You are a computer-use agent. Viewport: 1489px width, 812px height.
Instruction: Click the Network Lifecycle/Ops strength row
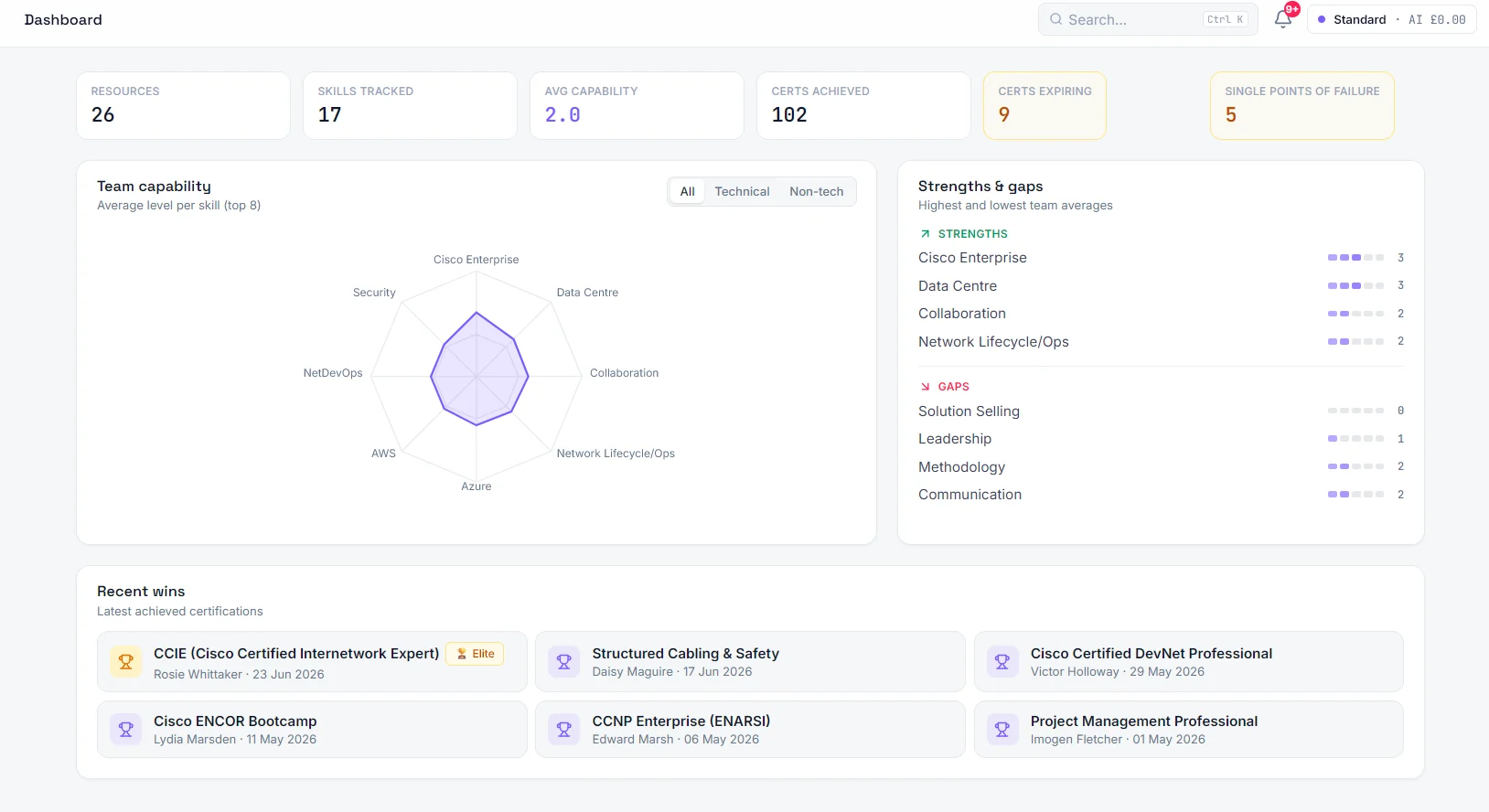coord(1161,342)
